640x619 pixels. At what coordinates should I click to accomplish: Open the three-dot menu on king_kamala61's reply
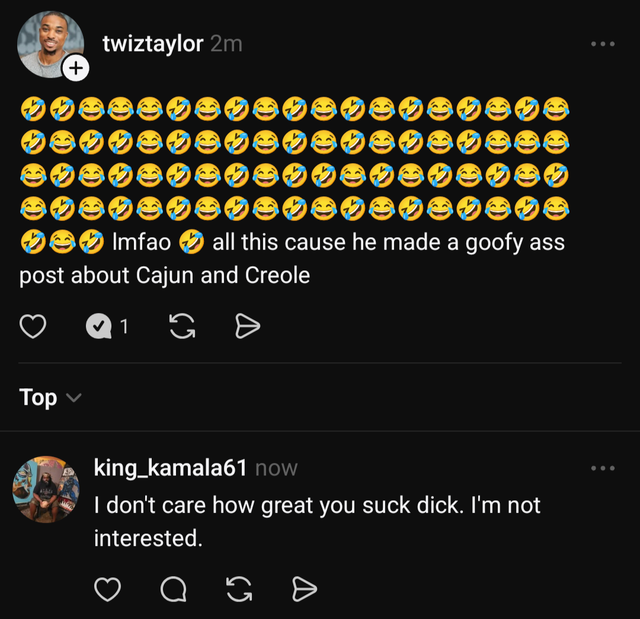[x=603, y=468]
